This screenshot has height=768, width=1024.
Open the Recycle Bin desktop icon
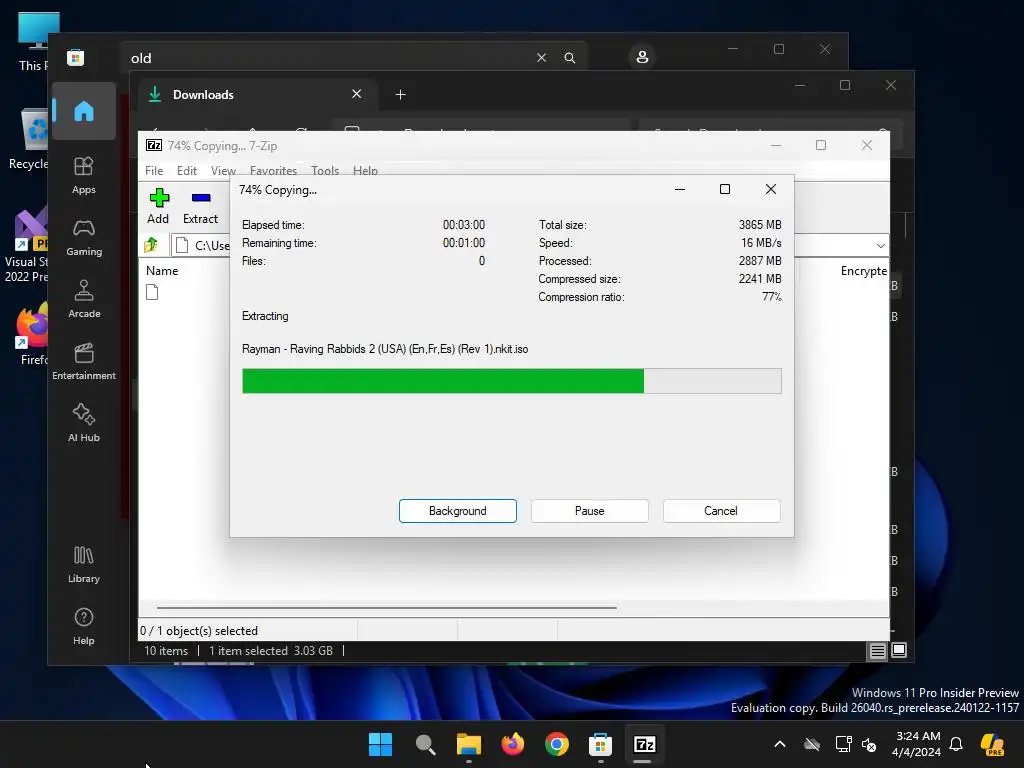(29, 139)
